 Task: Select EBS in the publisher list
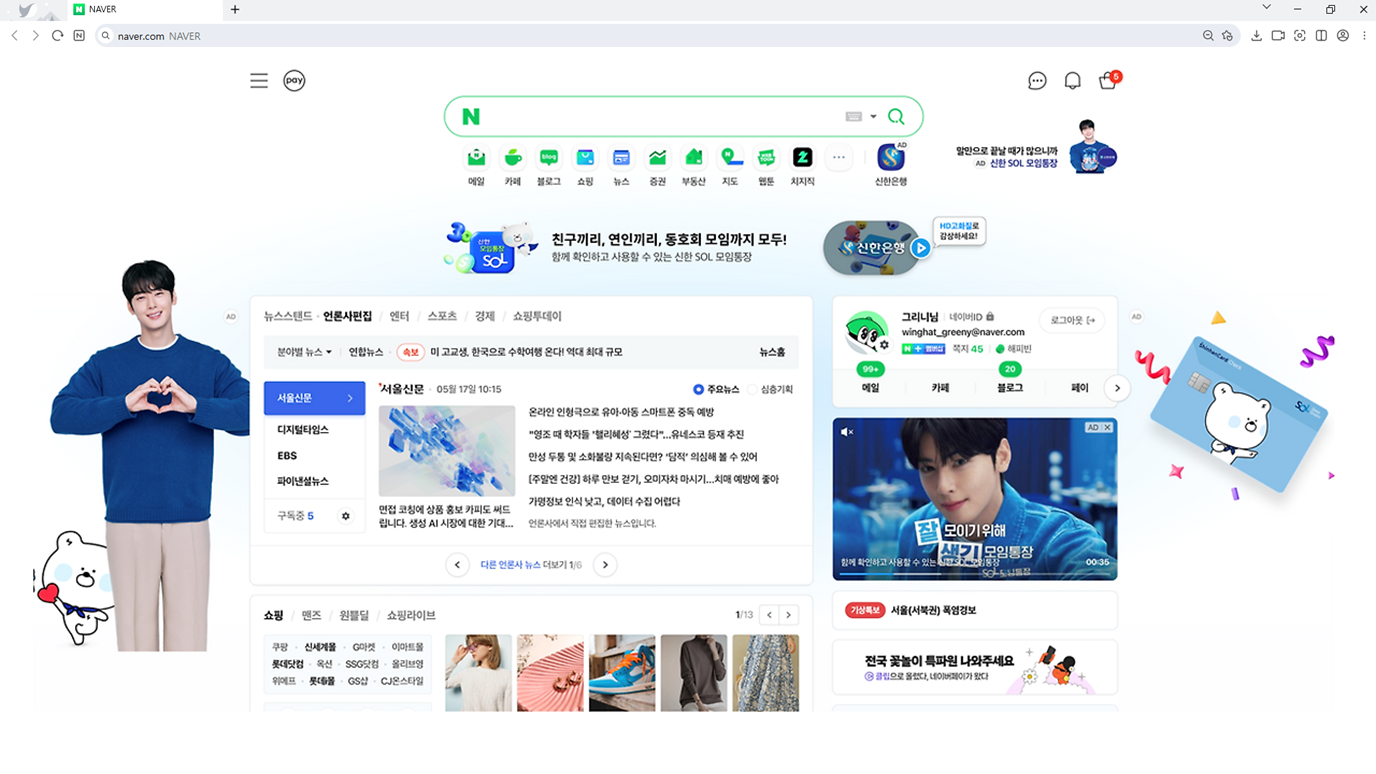pyautogui.click(x=287, y=455)
